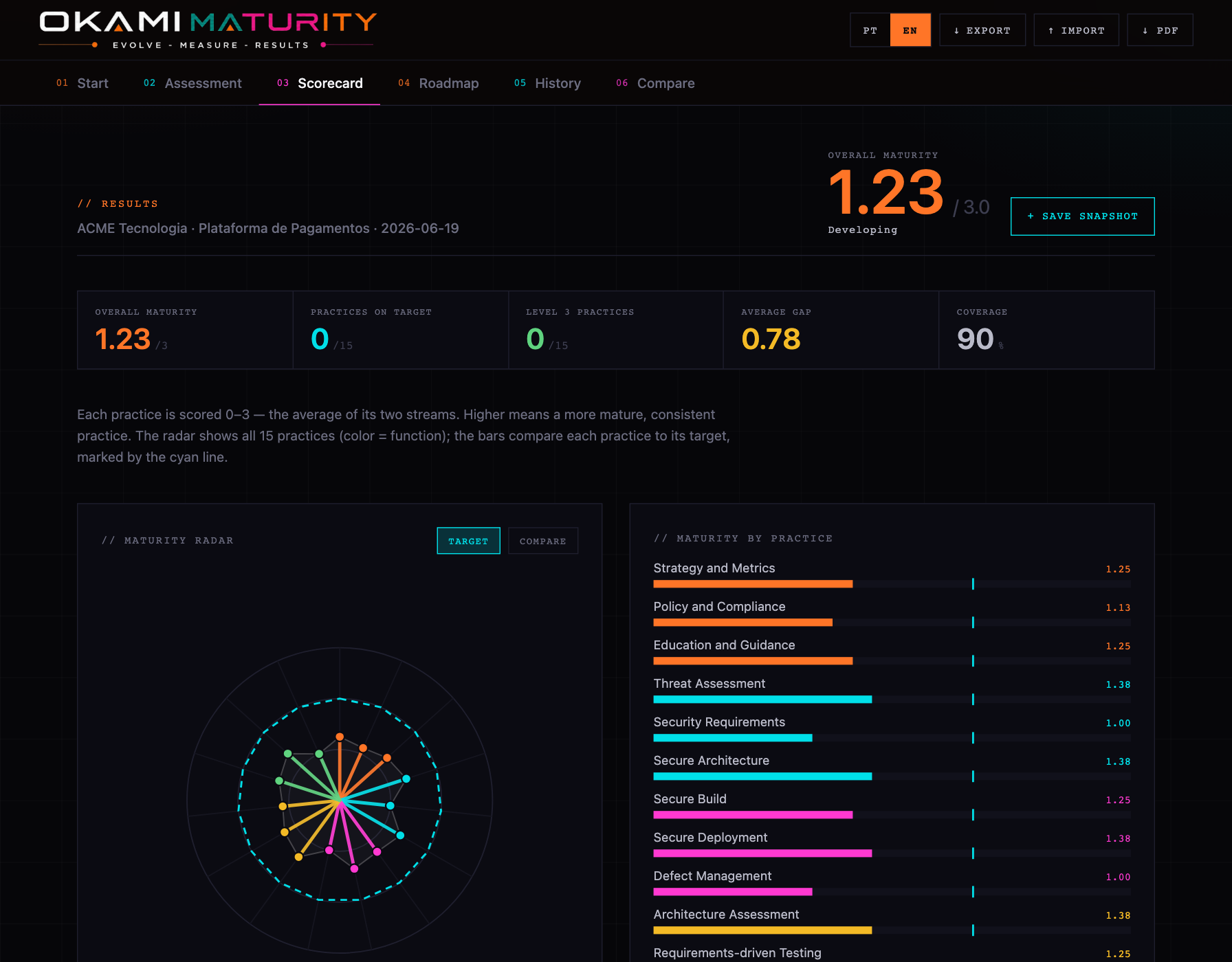Viewport: 1232px width, 962px height.
Task: Select the Scorecard tab
Action: 320,83
